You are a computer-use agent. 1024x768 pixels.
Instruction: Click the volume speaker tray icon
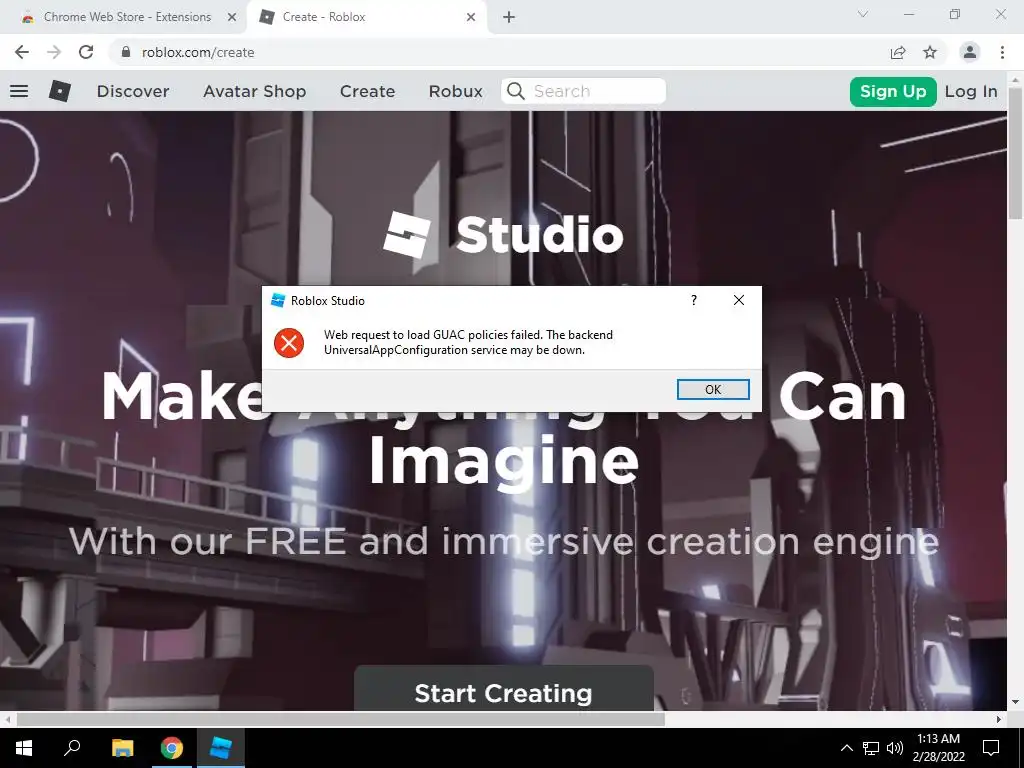[895, 748]
